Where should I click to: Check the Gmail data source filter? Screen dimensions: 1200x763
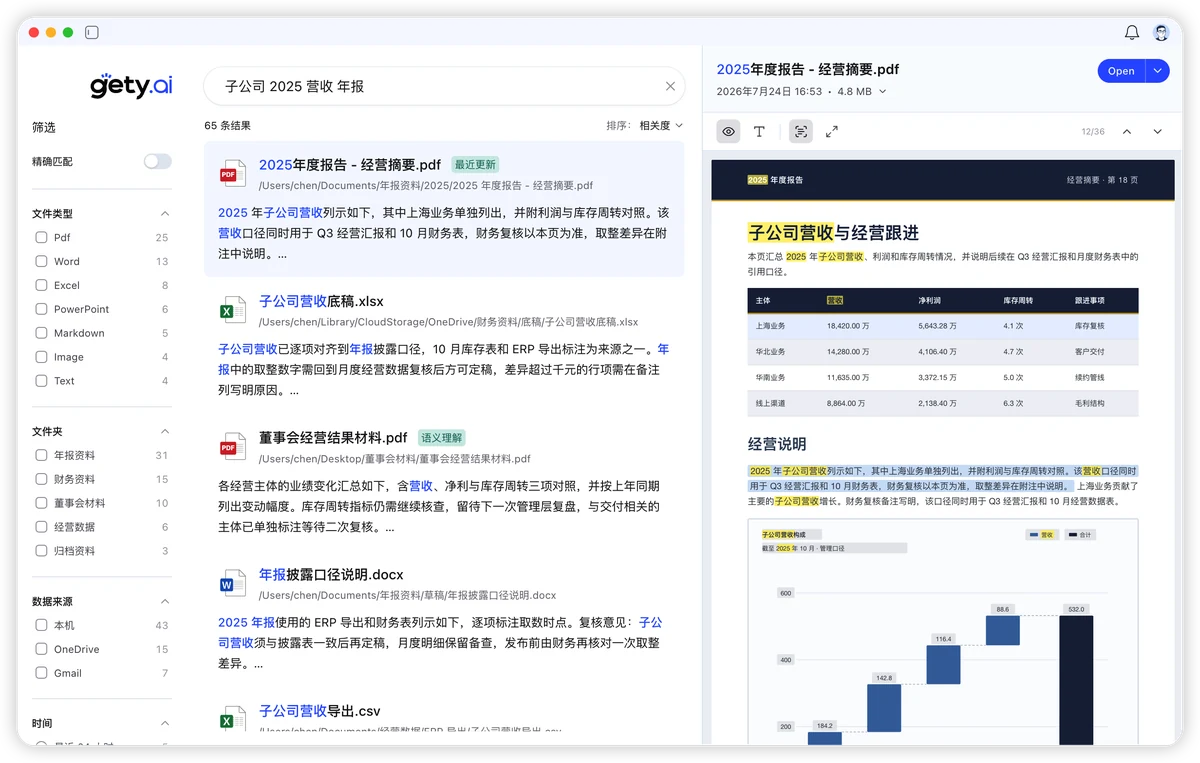41,673
